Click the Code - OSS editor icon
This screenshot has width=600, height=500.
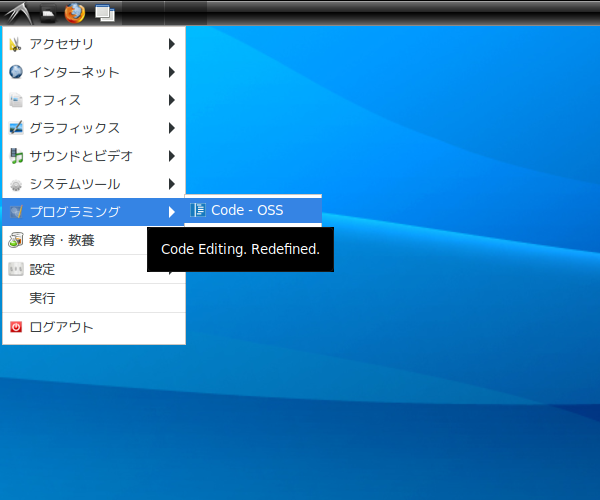(x=198, y=210)
